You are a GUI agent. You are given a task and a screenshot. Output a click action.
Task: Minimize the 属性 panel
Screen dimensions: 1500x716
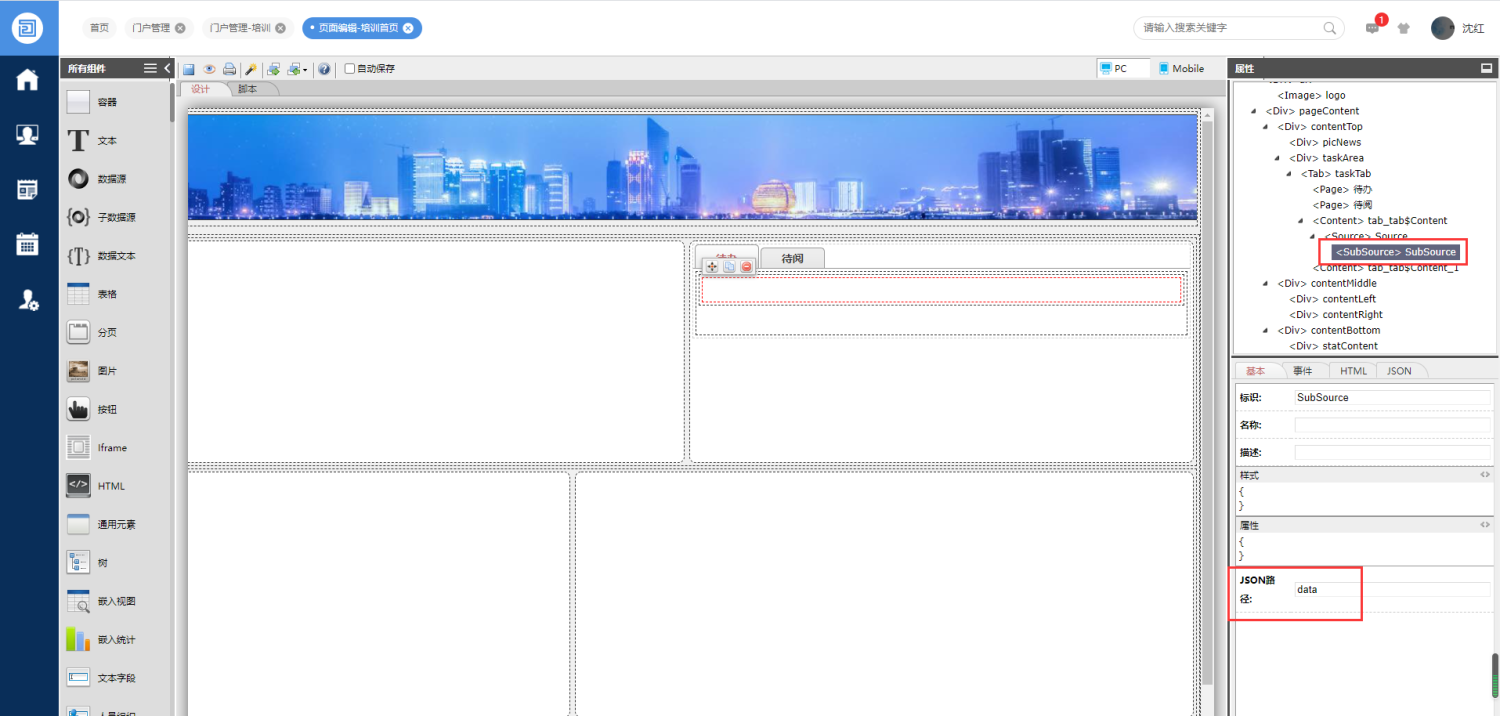(x=1486, y=68)
